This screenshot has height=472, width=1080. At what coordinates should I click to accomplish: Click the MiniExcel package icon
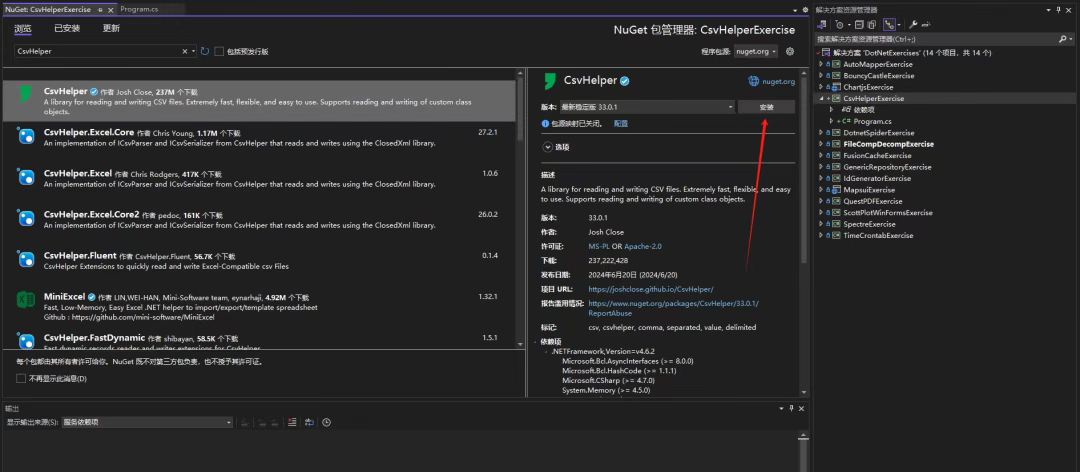click(x=25, y=300)
